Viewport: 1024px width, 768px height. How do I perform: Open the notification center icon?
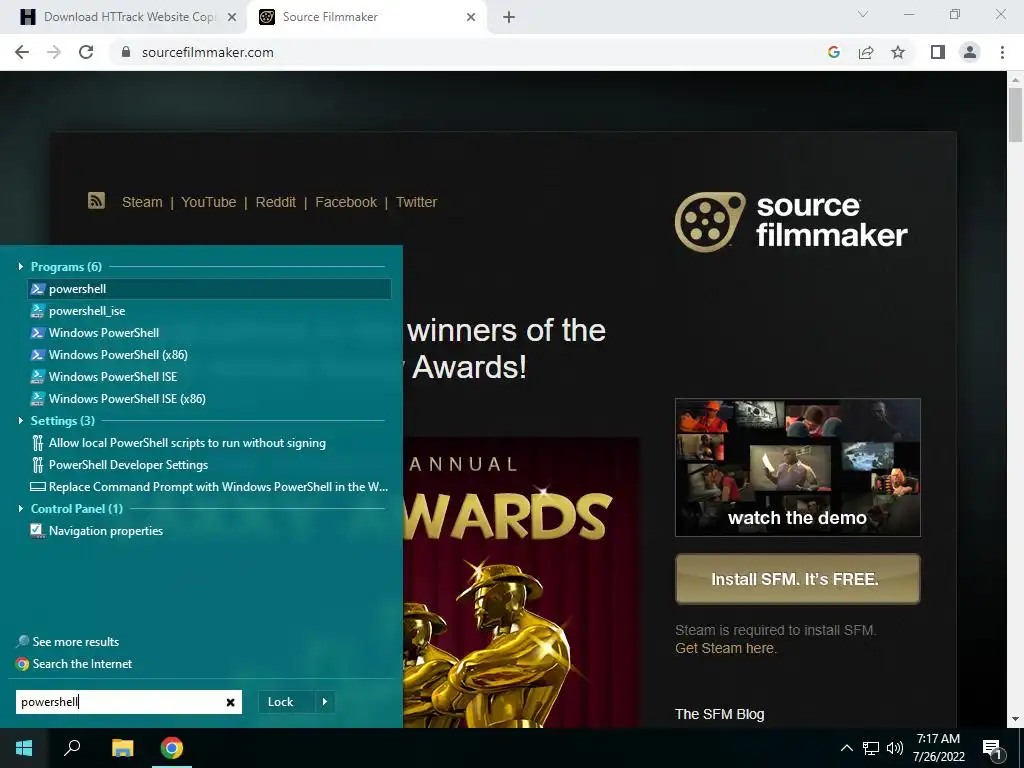993,748
